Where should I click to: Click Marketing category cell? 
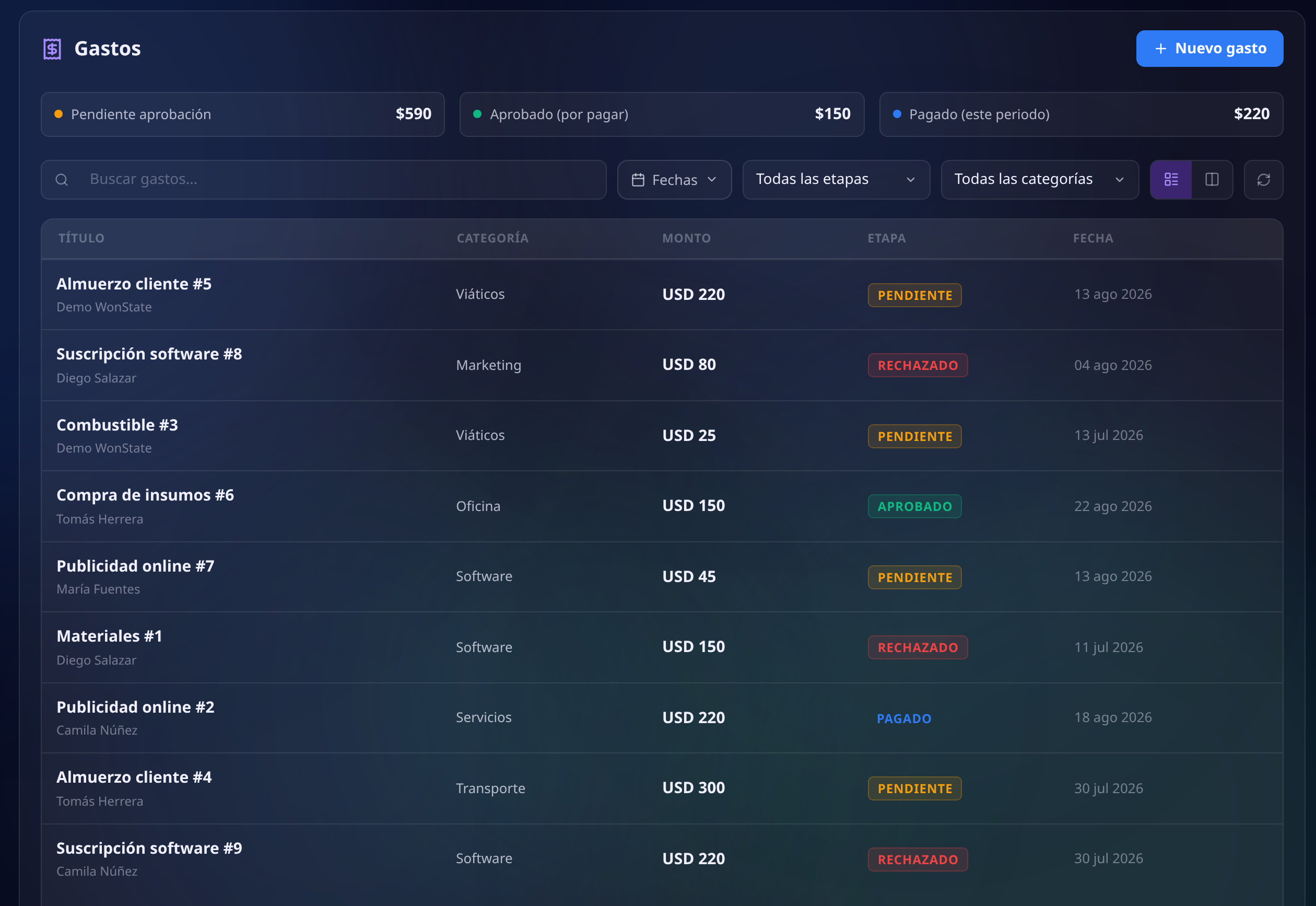[488, 365]
